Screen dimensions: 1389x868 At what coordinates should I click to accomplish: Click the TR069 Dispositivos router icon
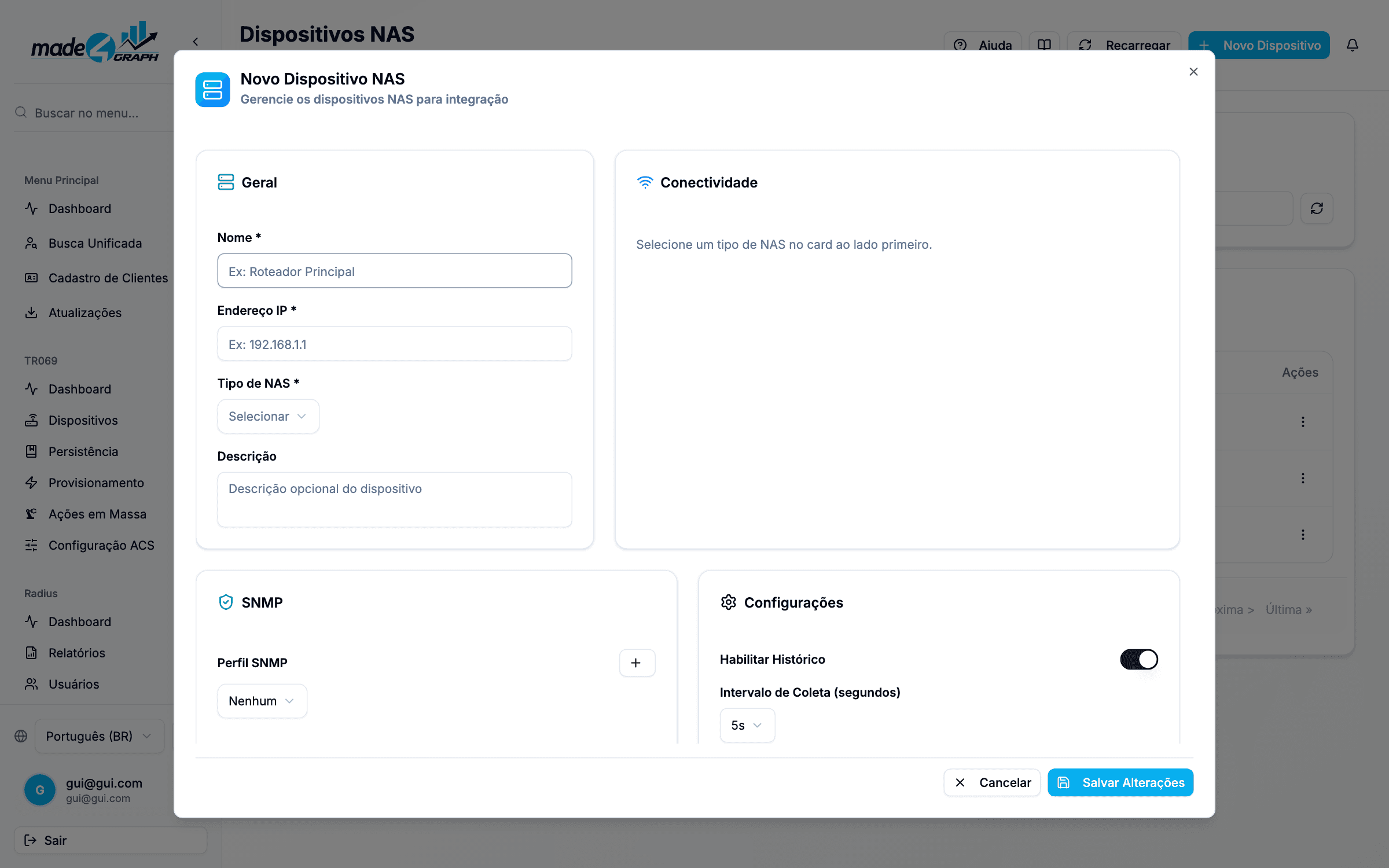(31, 420)
